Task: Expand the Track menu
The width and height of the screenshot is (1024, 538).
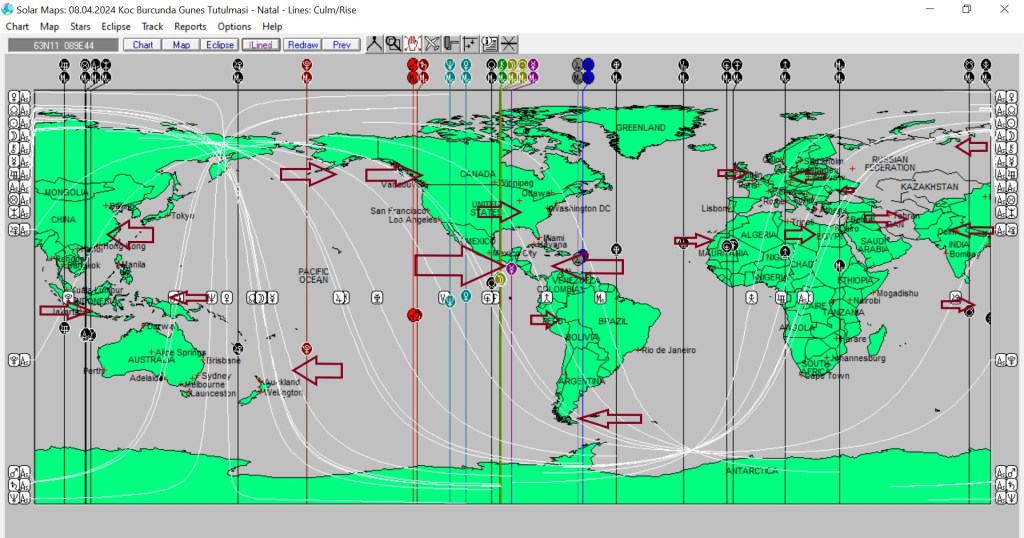Action: point(152,27)
